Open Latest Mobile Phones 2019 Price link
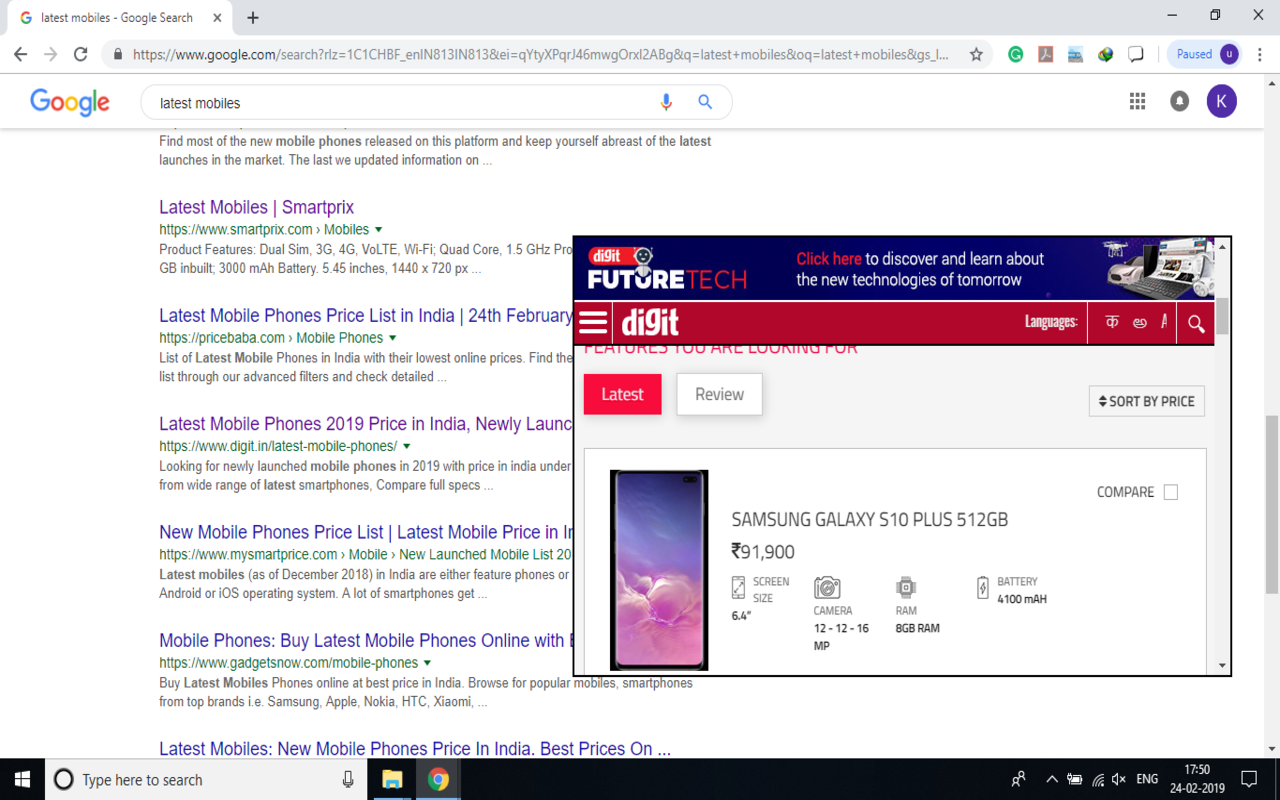Viewport: 1280px width, 800px height. (366, 424)
